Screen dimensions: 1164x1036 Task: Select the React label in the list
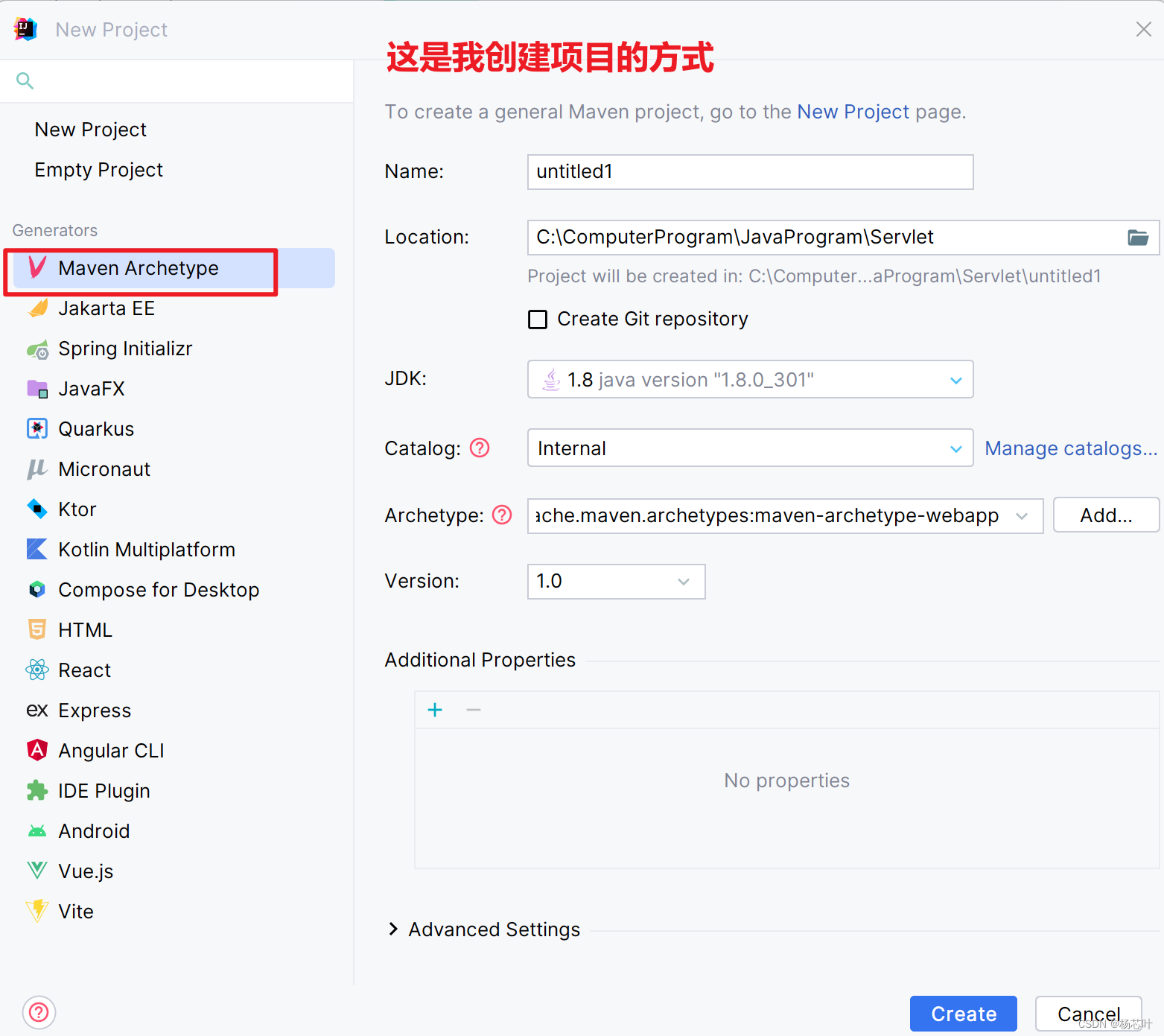tap(85, 670)
